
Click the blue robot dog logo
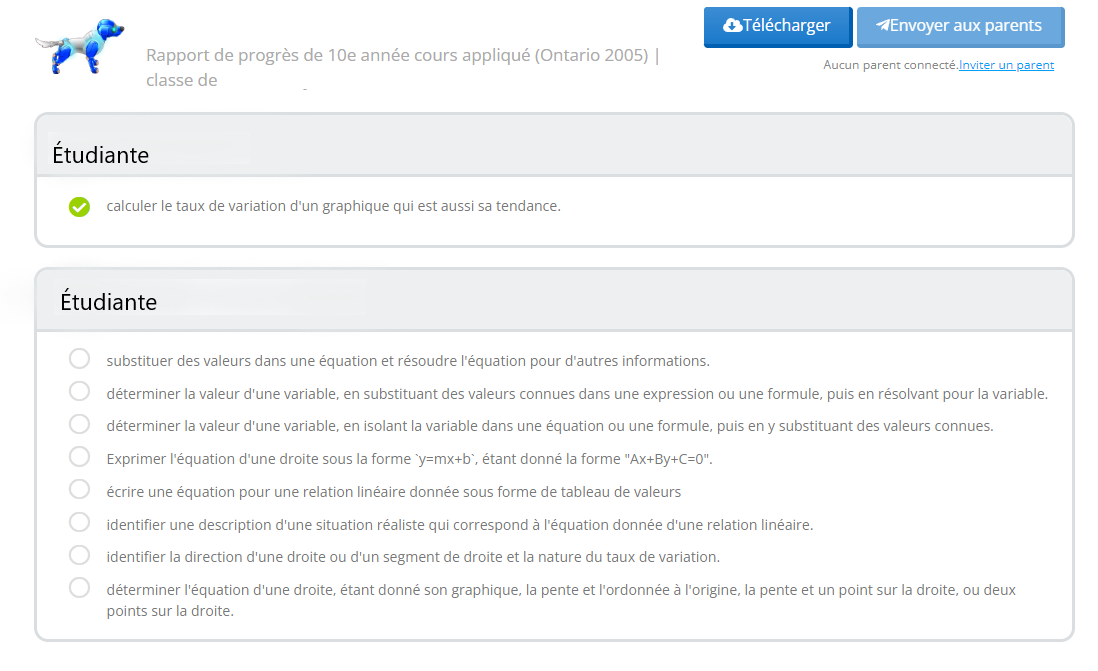(x=80, y=46)
